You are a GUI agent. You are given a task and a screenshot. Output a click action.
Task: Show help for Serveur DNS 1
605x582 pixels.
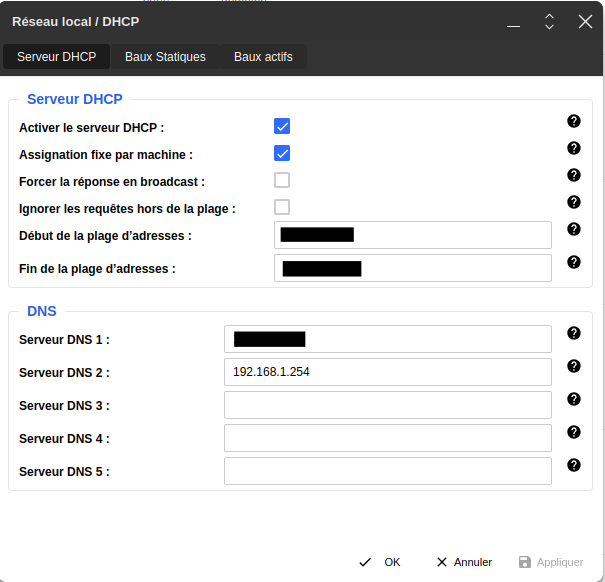[x=574, y=333]
